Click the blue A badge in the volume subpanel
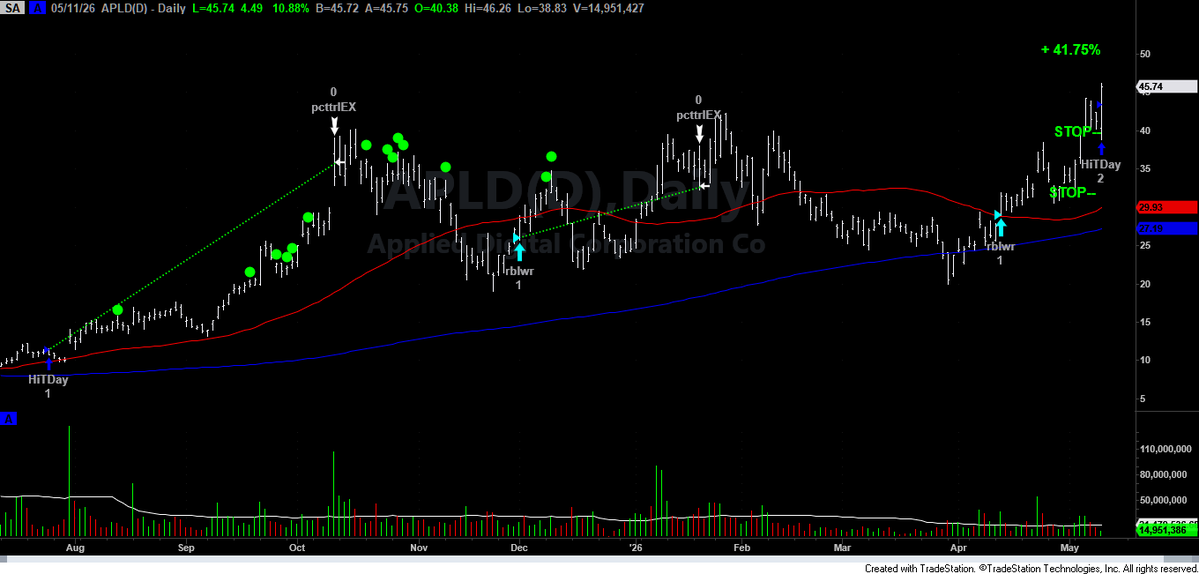1199x574 pixels. 9,419
